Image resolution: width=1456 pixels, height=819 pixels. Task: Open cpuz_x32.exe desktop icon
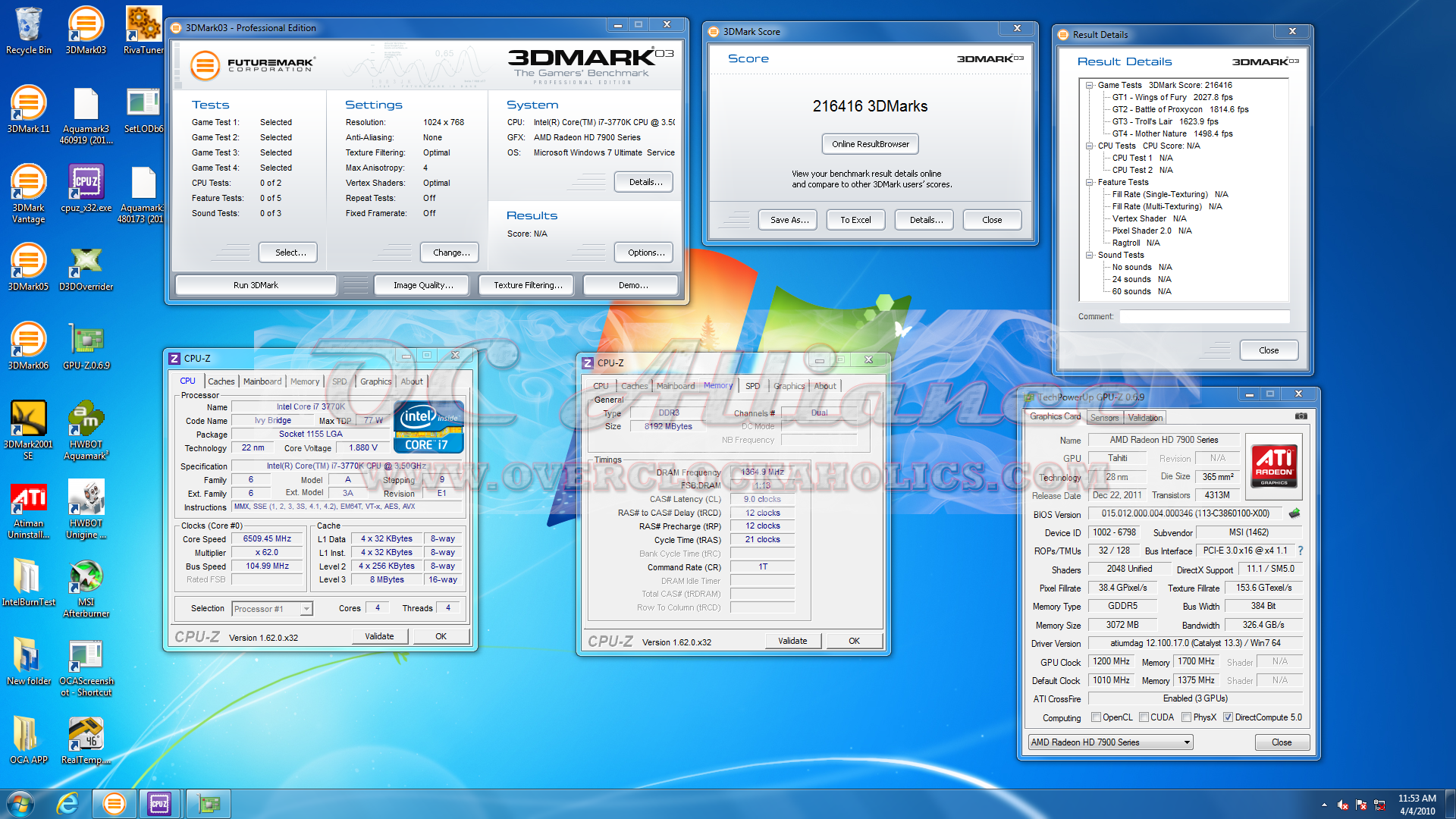coord(86,188)
